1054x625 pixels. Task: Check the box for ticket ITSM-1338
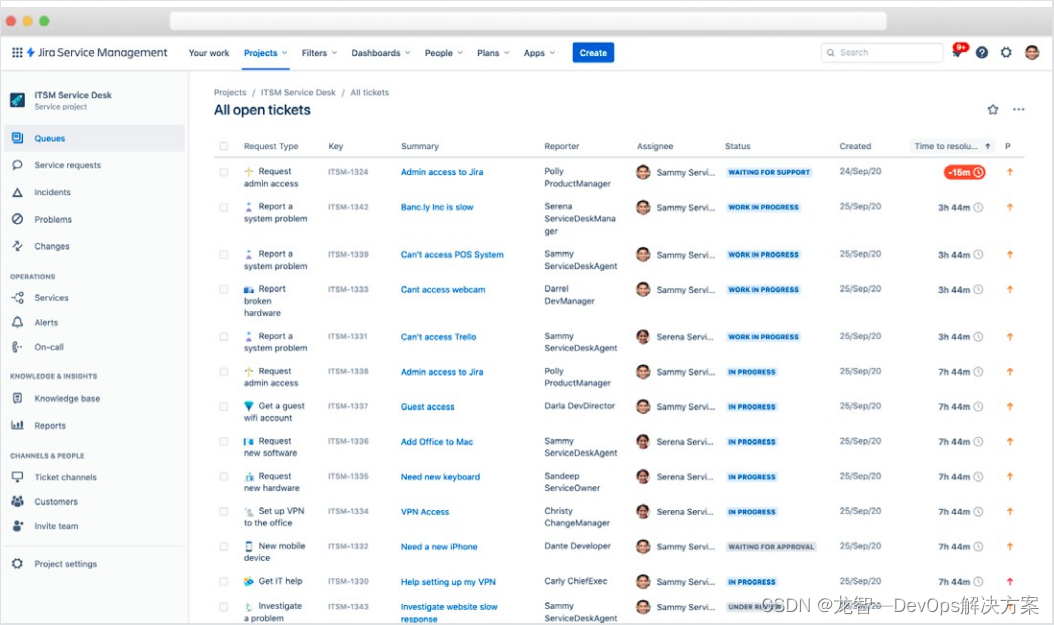point(224,371)
